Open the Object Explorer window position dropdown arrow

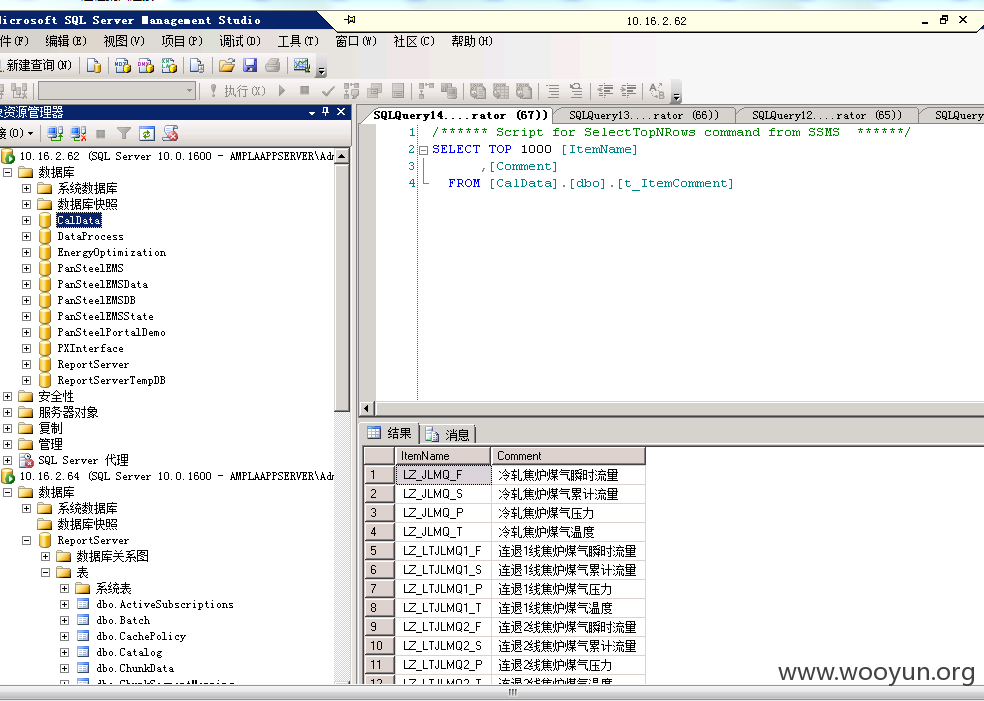312,112
